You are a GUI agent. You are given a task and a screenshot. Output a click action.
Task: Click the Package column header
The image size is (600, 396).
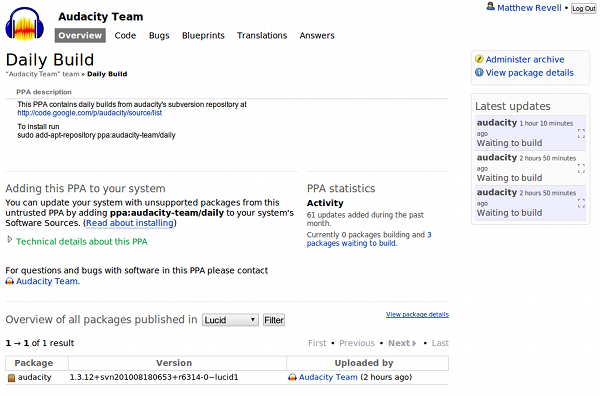pyautogui.click(x=34, y=363)
